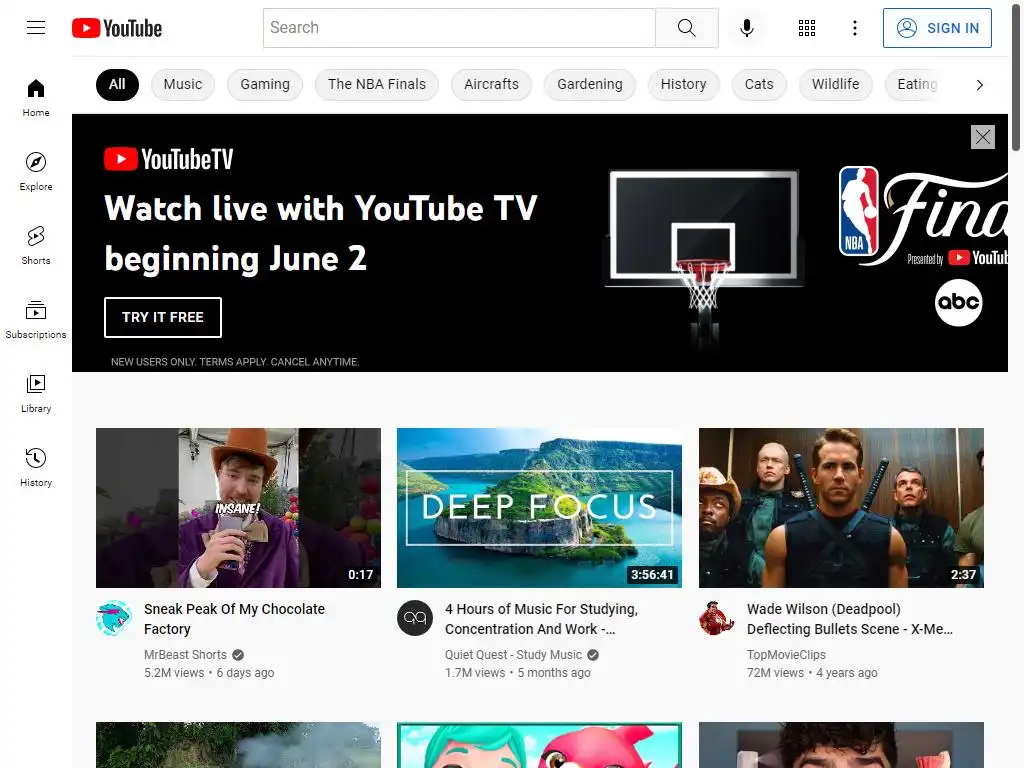Click the YouTubeTV logo in banner
This screenshot has height=768, width=1024.
pyautogui.click(x=168, y=159)
